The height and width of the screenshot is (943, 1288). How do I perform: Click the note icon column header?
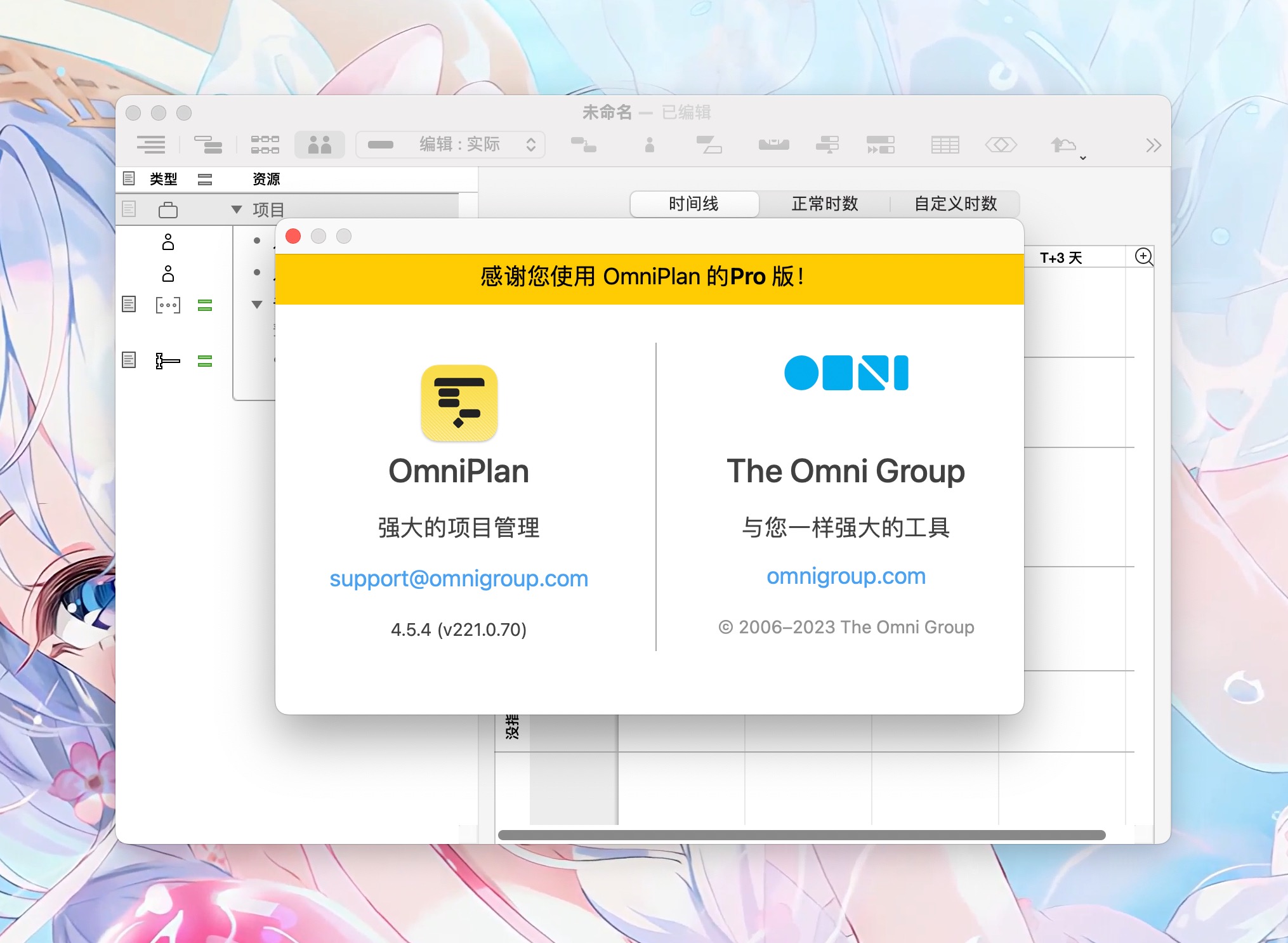click(129, 178)
